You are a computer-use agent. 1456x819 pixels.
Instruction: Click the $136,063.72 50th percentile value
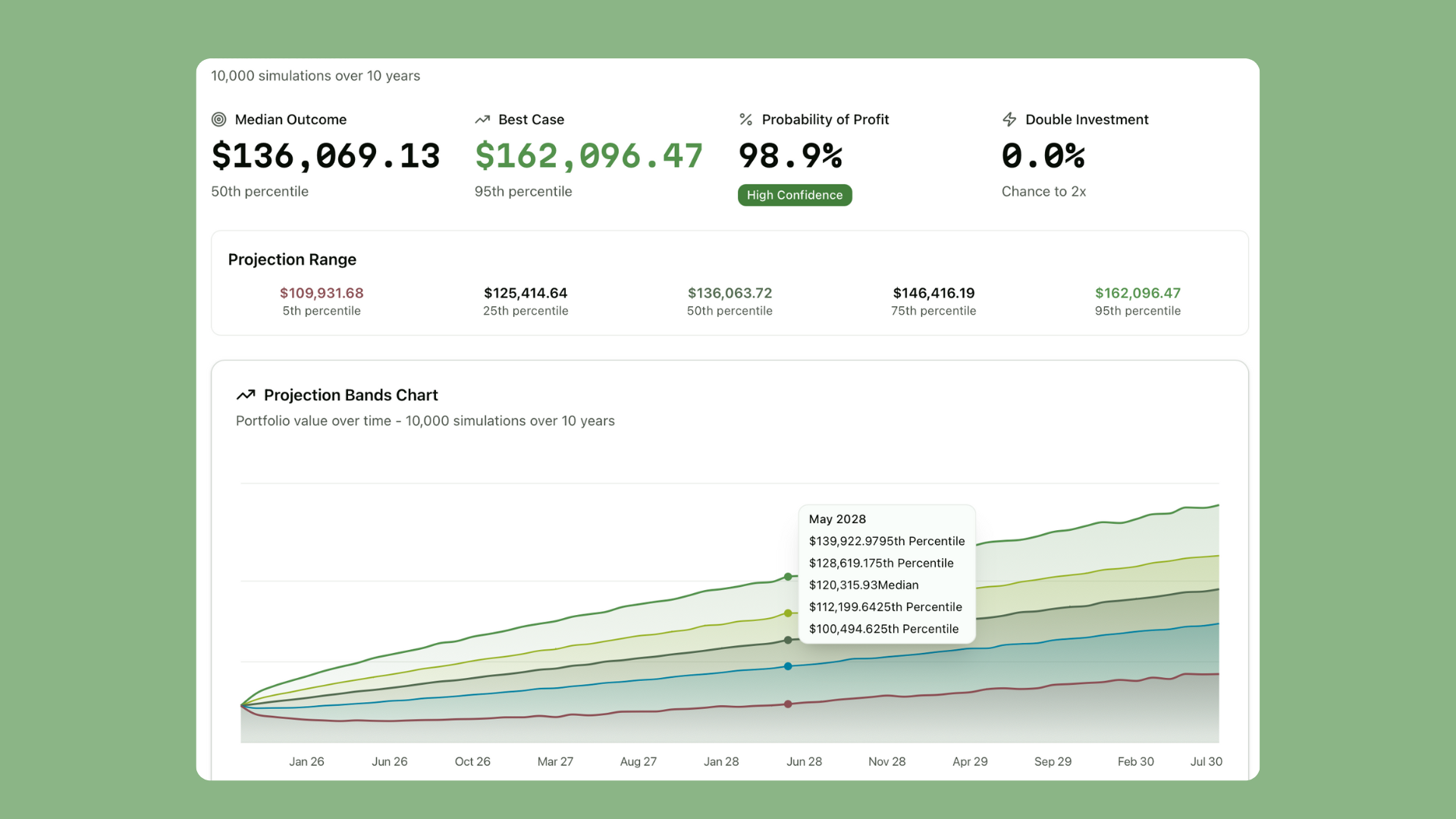tap(730, 293)
